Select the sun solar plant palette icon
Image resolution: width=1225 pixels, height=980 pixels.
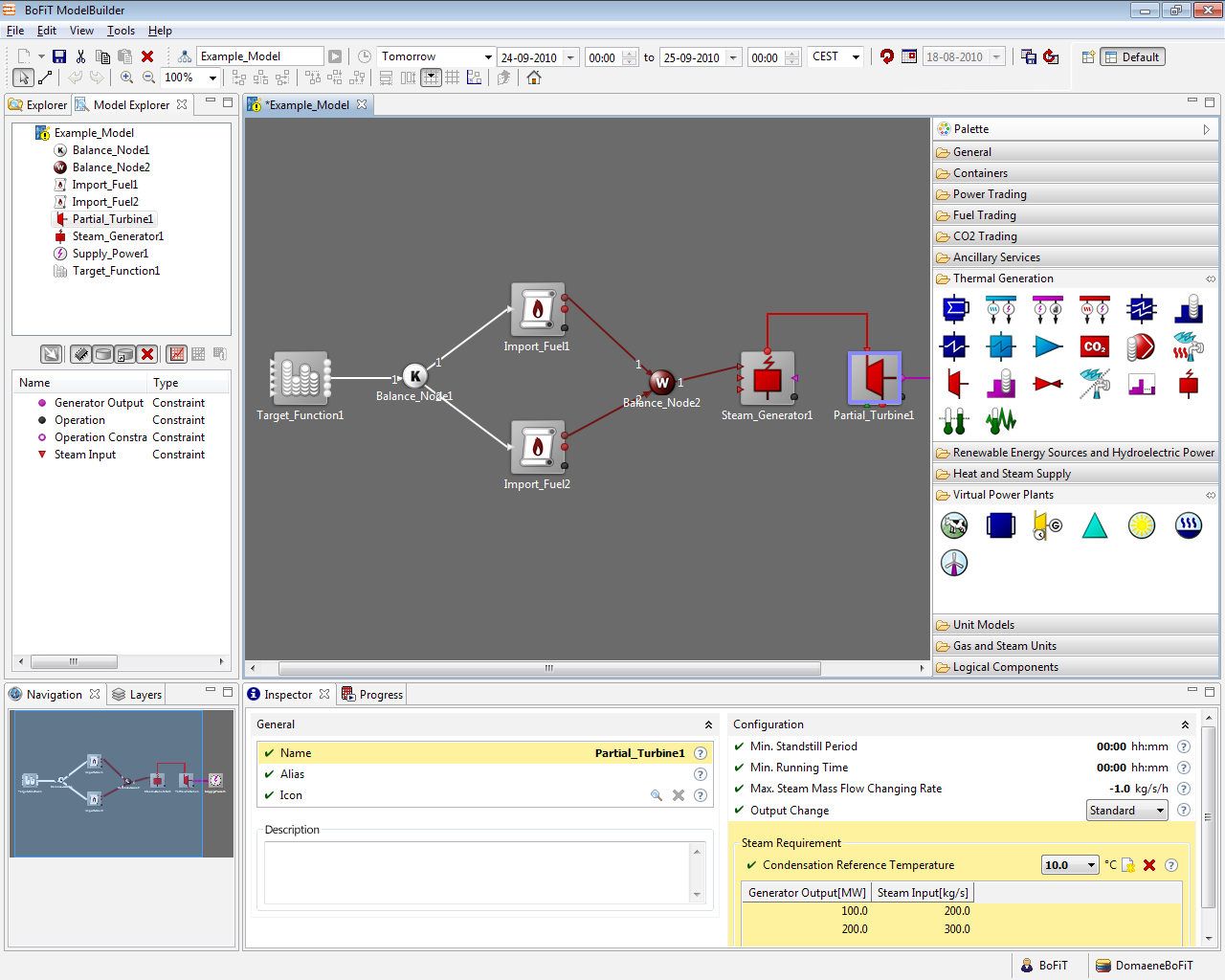point(1141,525)
